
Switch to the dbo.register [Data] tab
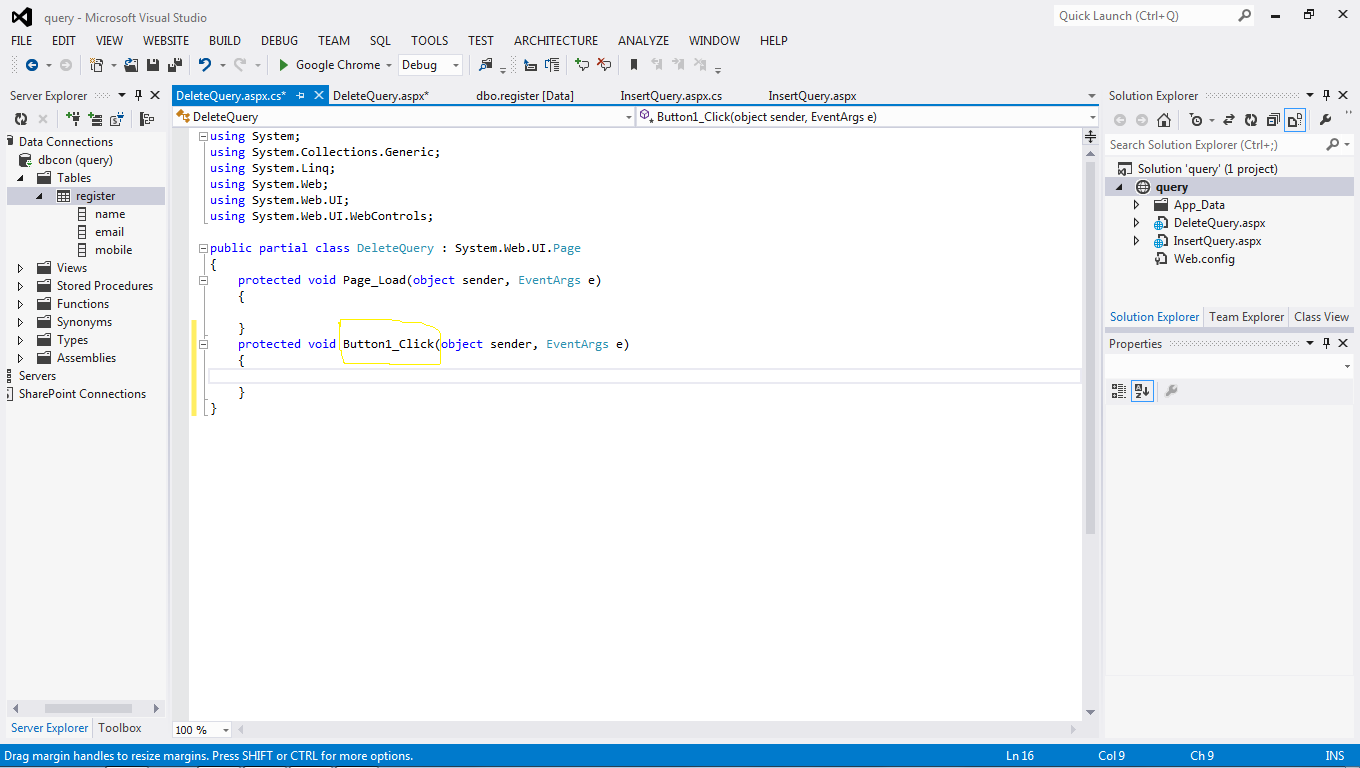coord(525,96)
